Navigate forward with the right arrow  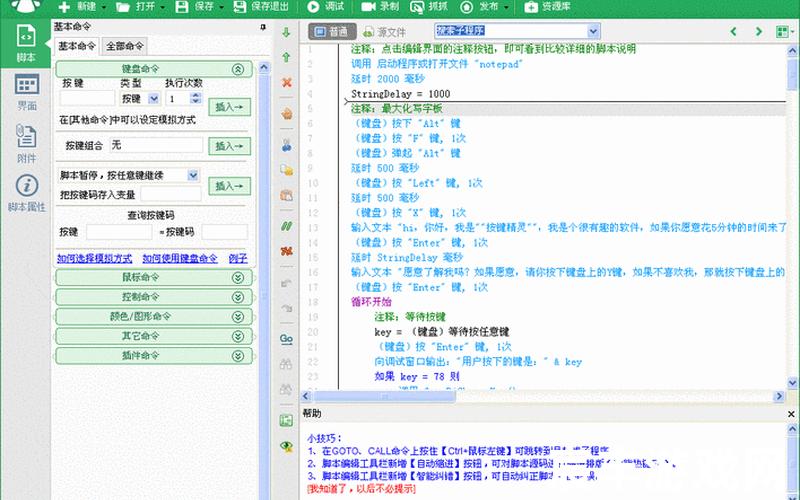coord(759,32)
